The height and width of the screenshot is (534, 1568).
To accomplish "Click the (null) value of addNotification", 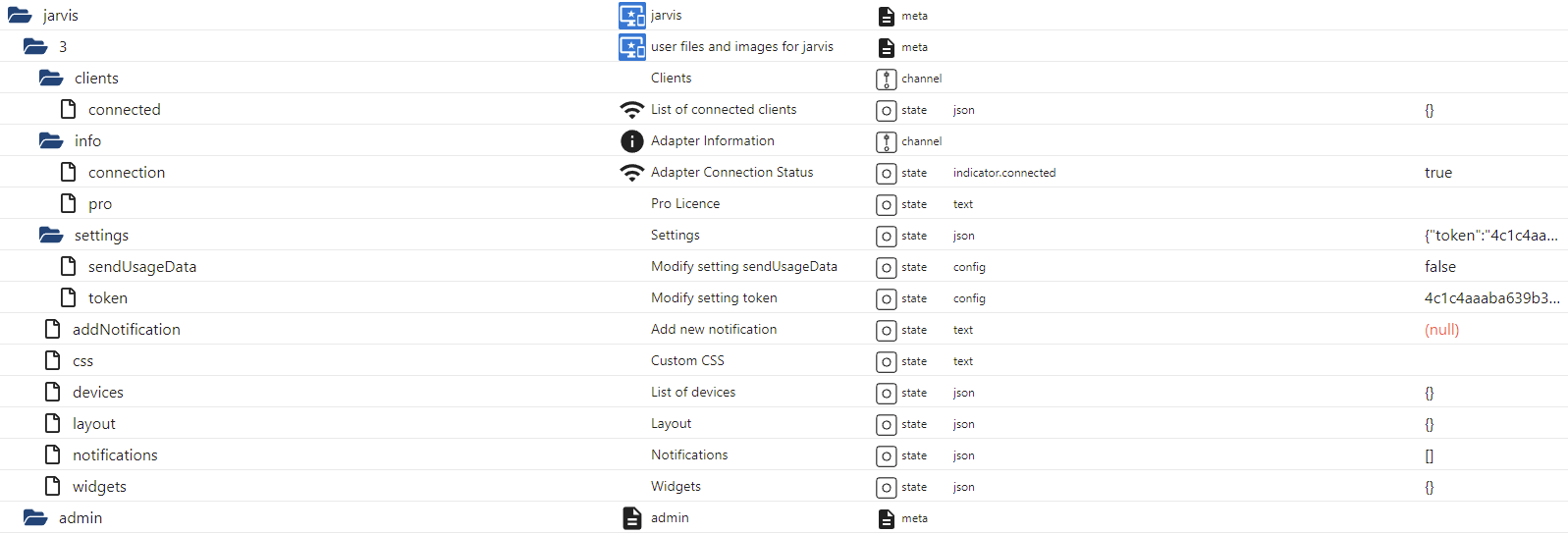I will pos(1441,330).
